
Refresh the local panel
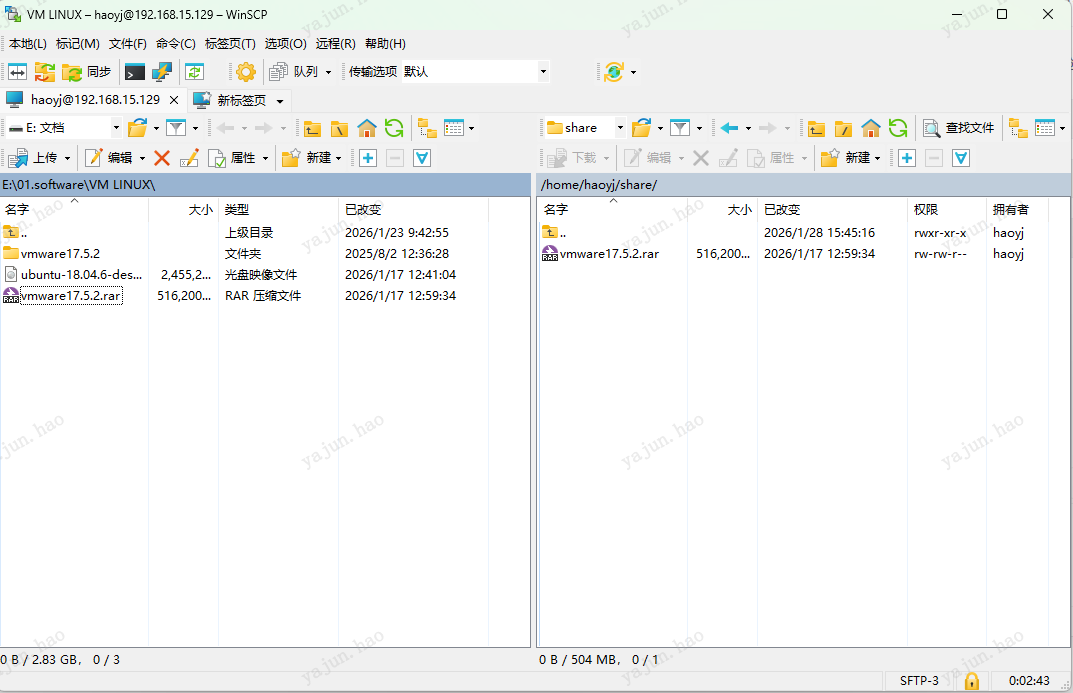coord(394,128)
